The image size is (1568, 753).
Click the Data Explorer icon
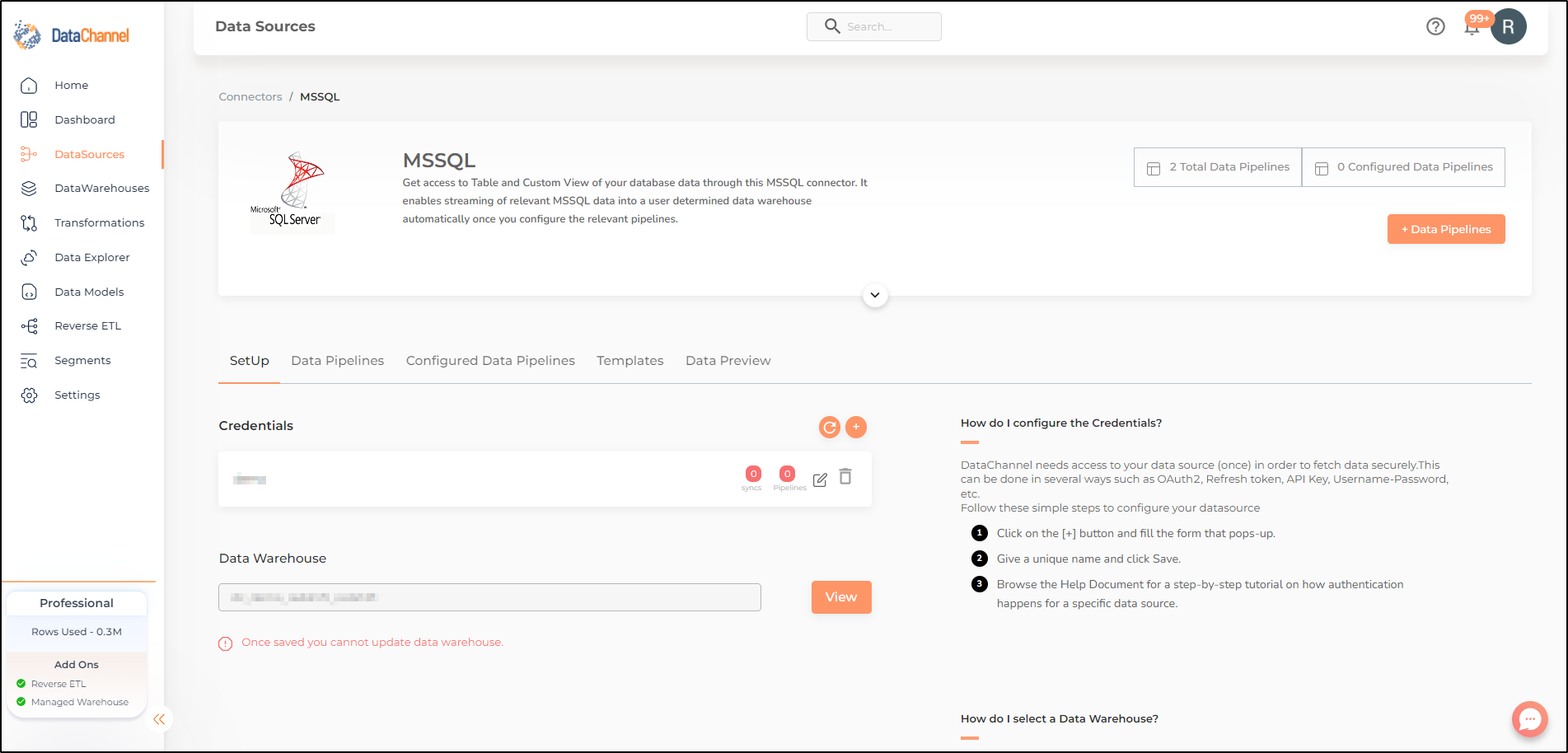coord(29,257)
